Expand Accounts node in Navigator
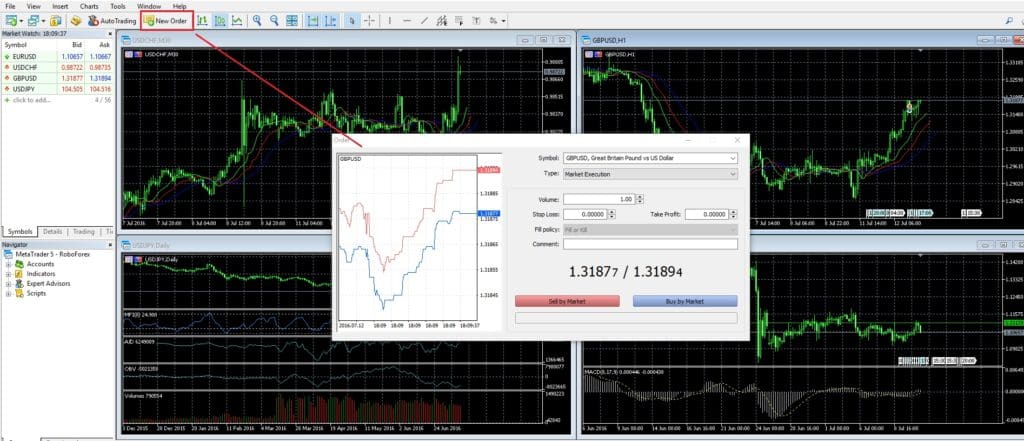This screenshot has height=441, width=1024. 8,264
